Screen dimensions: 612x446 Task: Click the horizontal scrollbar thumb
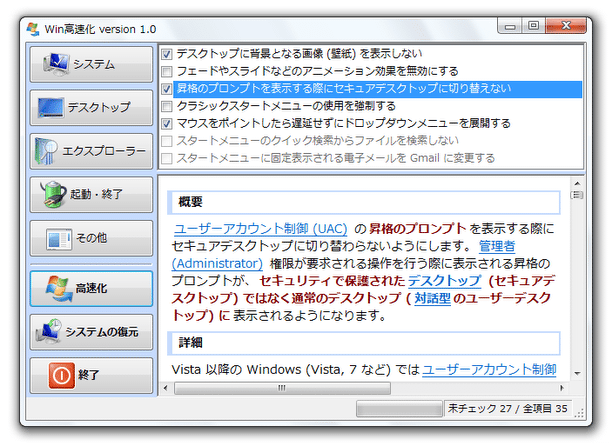click(x=282, y=388)
